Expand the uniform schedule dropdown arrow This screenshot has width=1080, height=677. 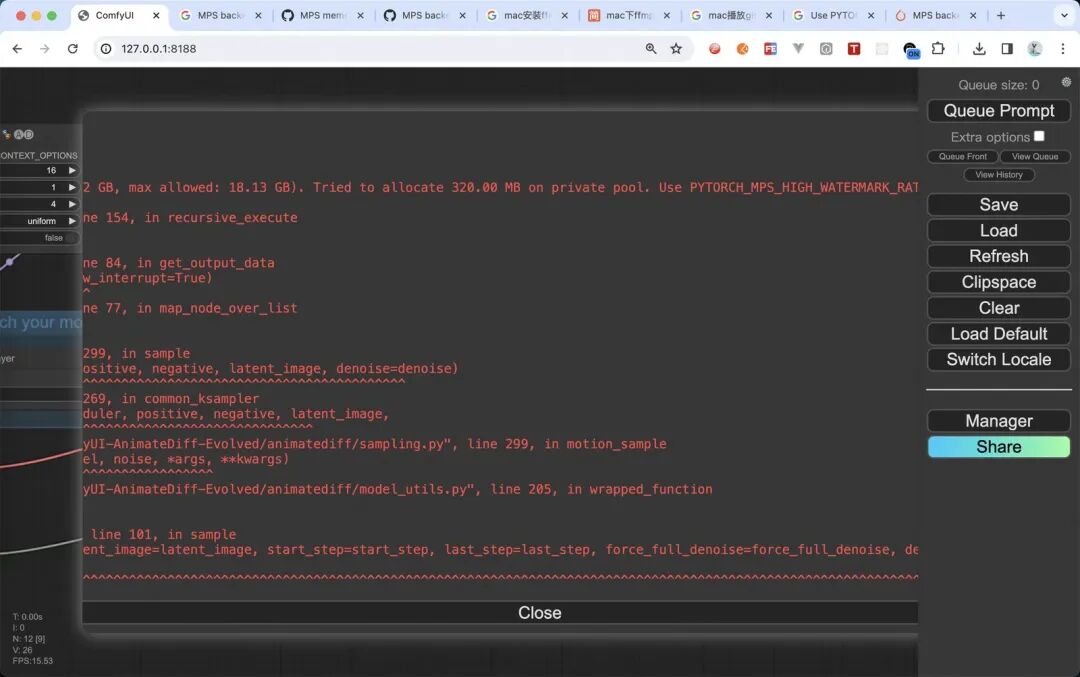72,221
